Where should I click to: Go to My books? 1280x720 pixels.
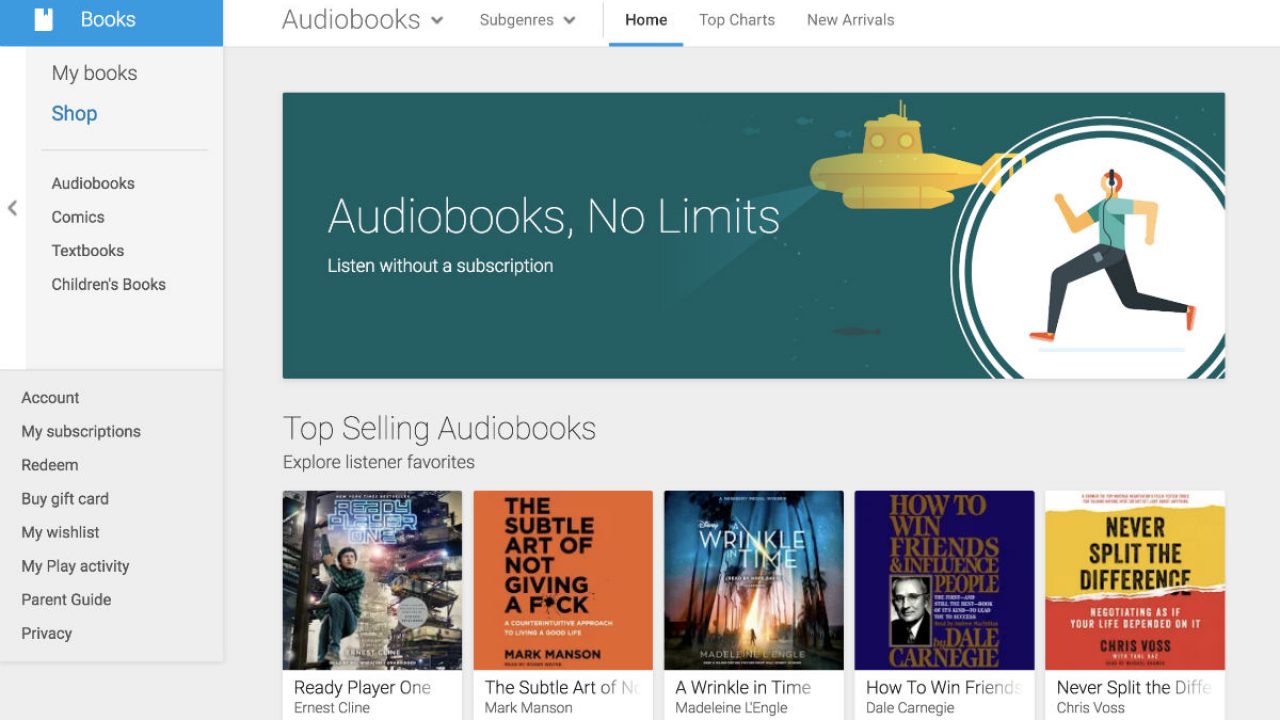click(94, 73)
